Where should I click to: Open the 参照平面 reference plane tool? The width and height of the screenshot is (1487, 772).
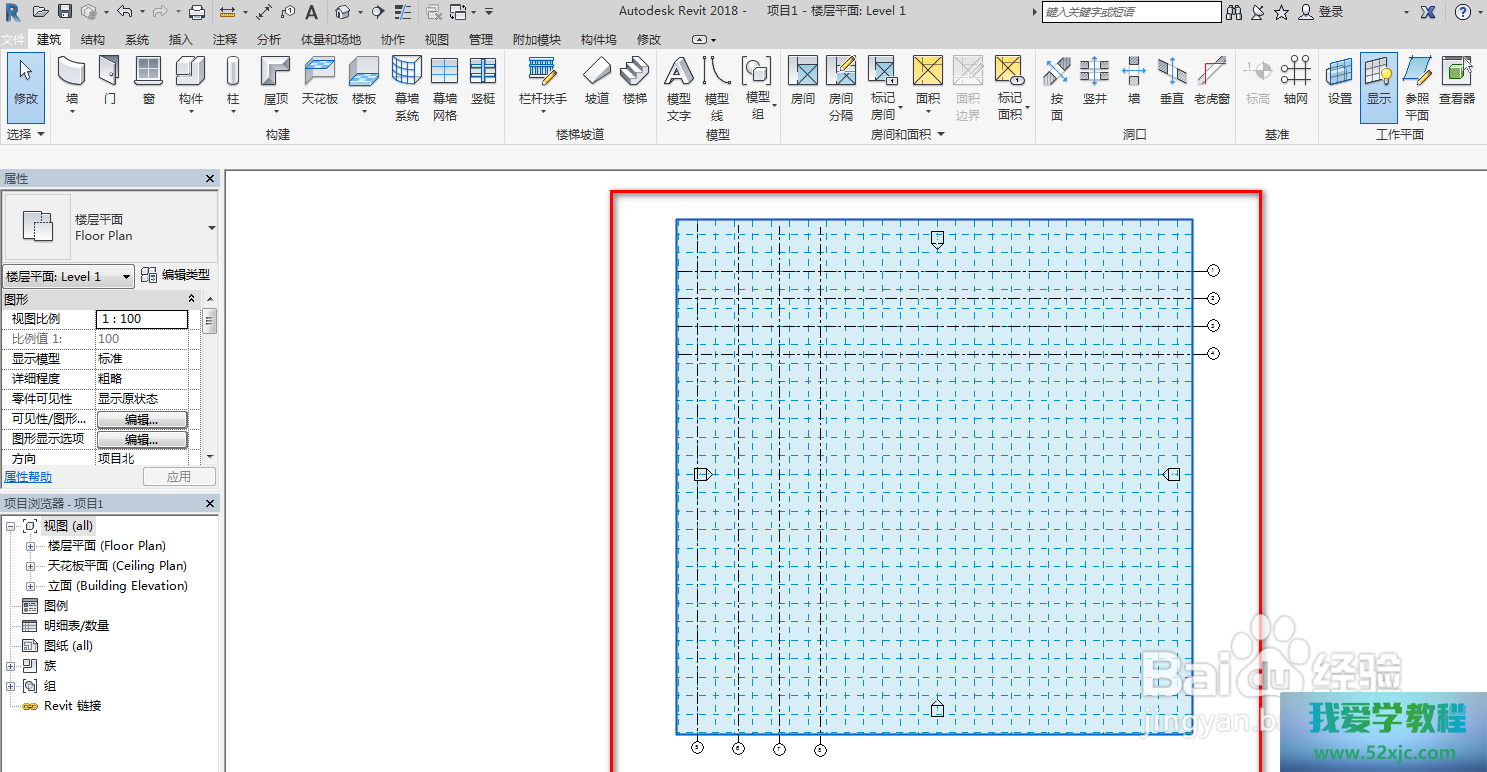[x=1417, y=86]
